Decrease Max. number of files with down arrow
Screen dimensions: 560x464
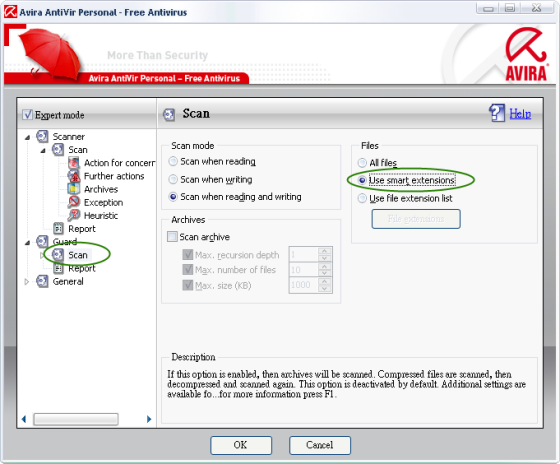[x=324, y=273]
